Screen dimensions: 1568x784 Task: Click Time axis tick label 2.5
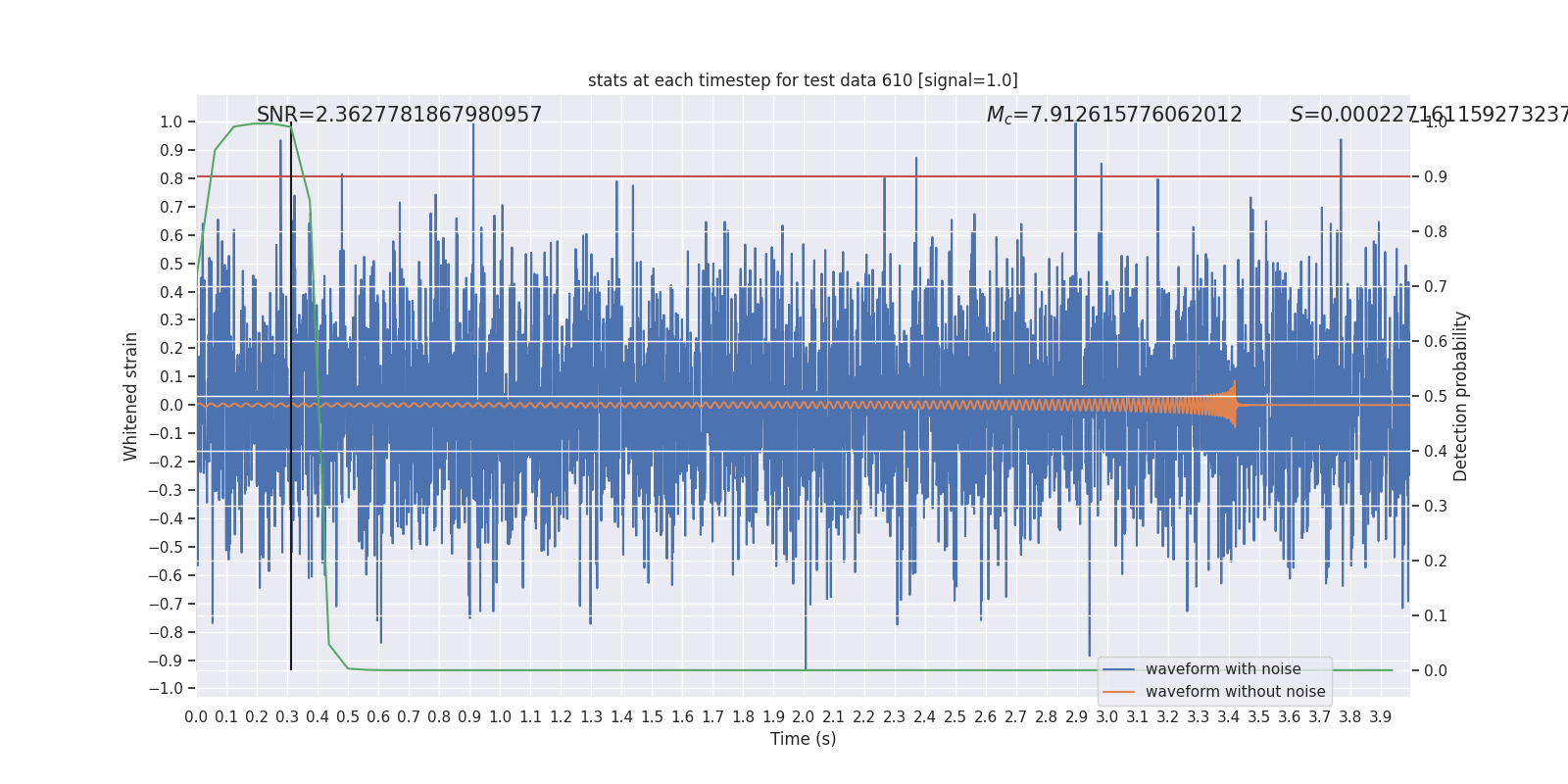[955, 717]
